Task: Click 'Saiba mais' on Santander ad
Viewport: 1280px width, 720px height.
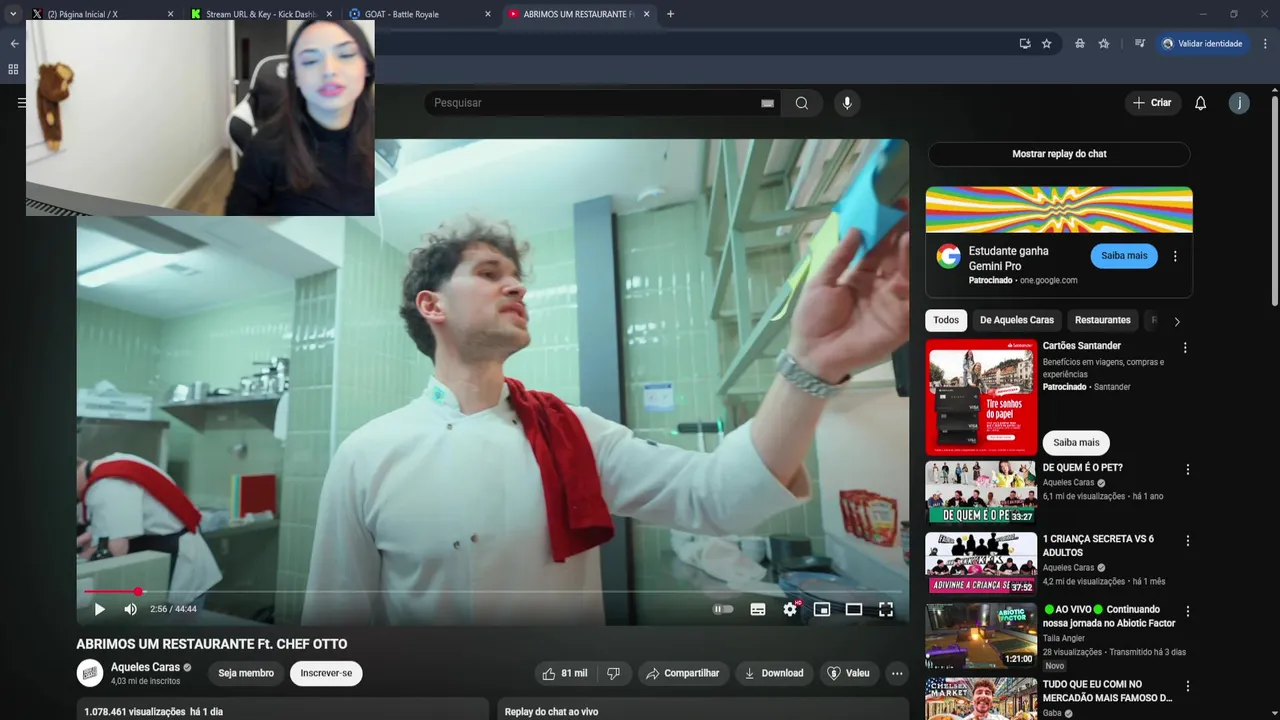Action: point(1076,442)
